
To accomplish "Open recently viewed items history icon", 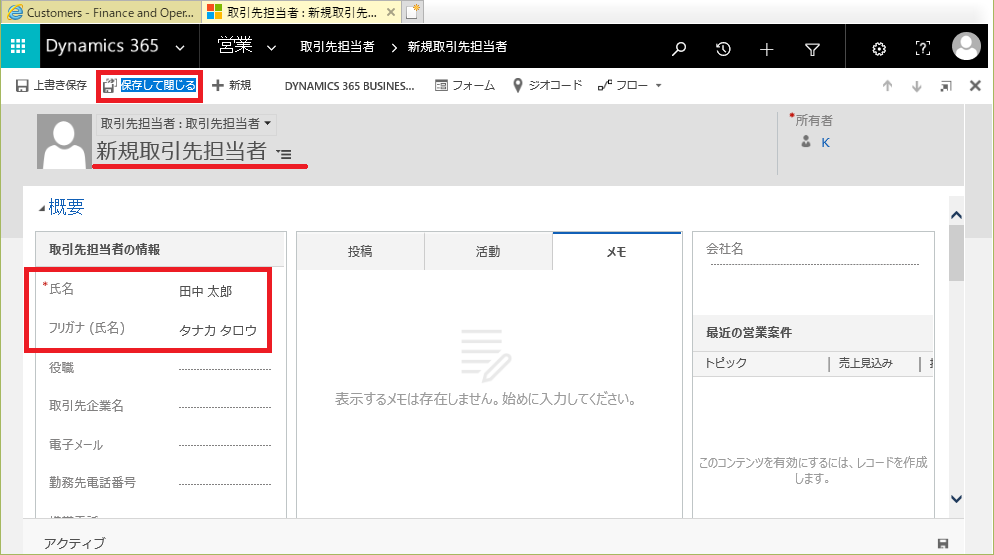I will 723,48.
